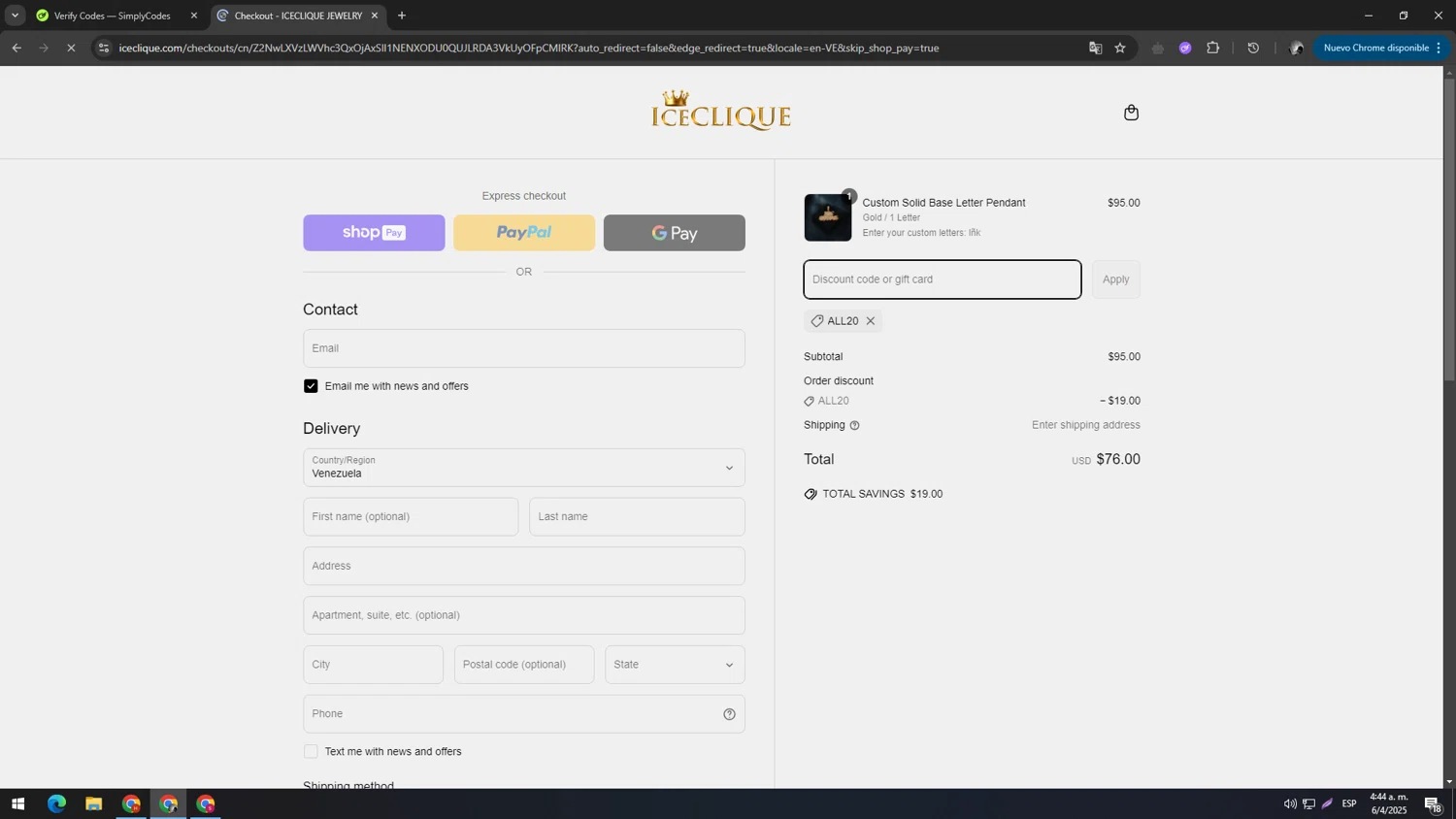Image resolution: width=1456 pixels, height=819 pixels.
Task: Click the Phone input field
Action: click(524, 714)
